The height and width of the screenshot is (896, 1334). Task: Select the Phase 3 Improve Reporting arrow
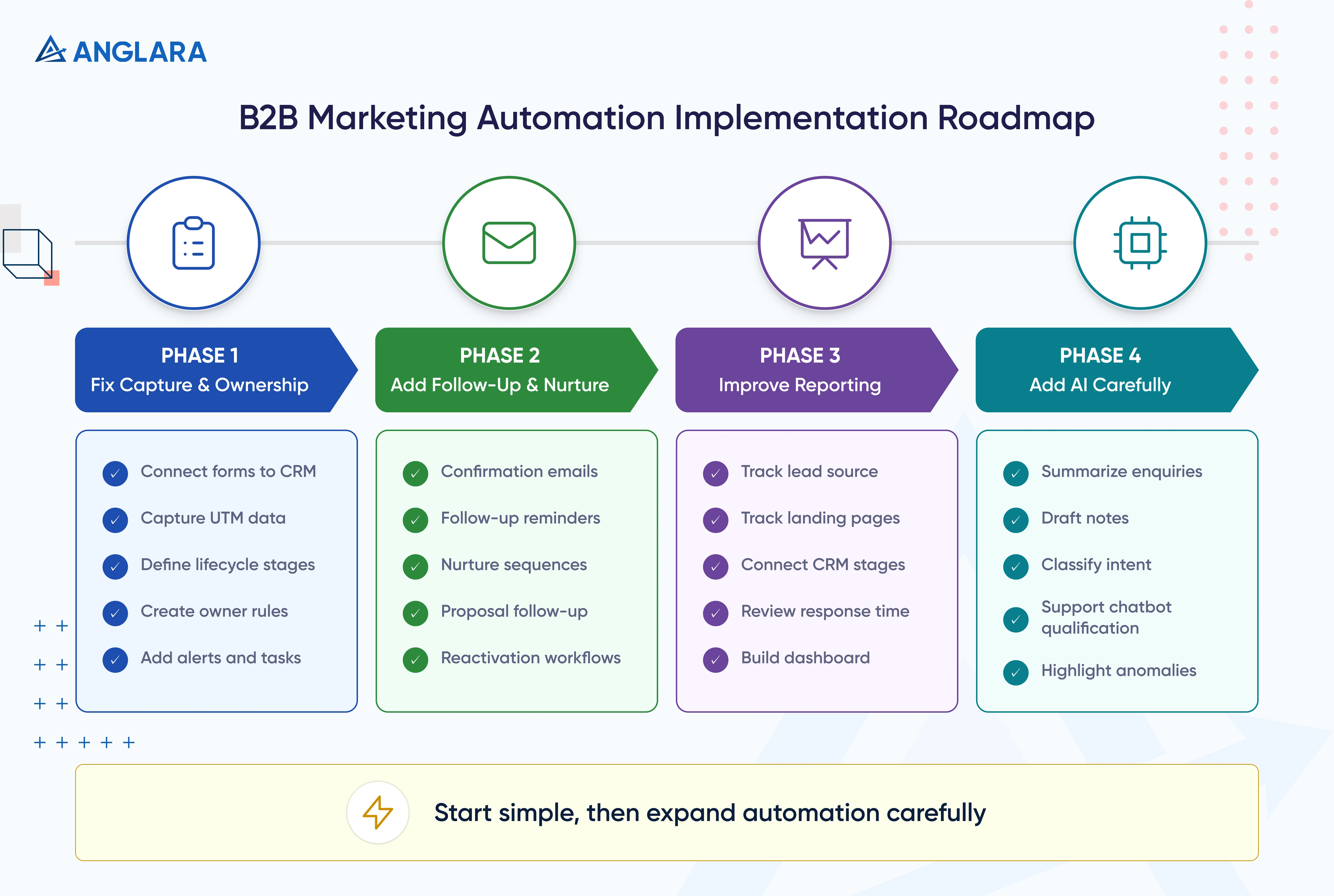point(817,370)
